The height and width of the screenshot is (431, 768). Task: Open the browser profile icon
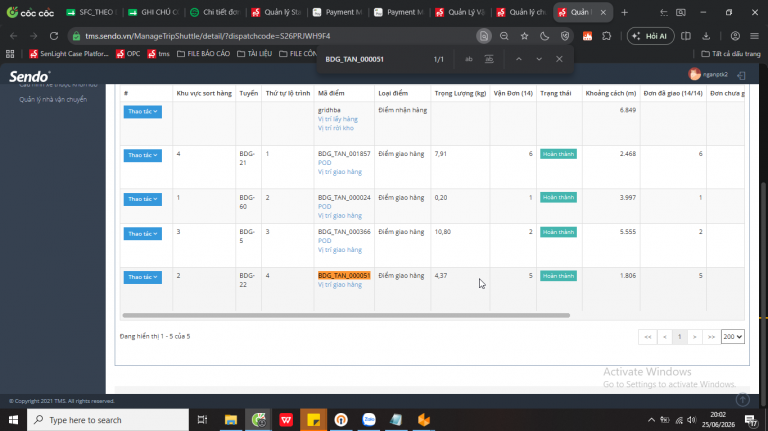click(735, 36)
